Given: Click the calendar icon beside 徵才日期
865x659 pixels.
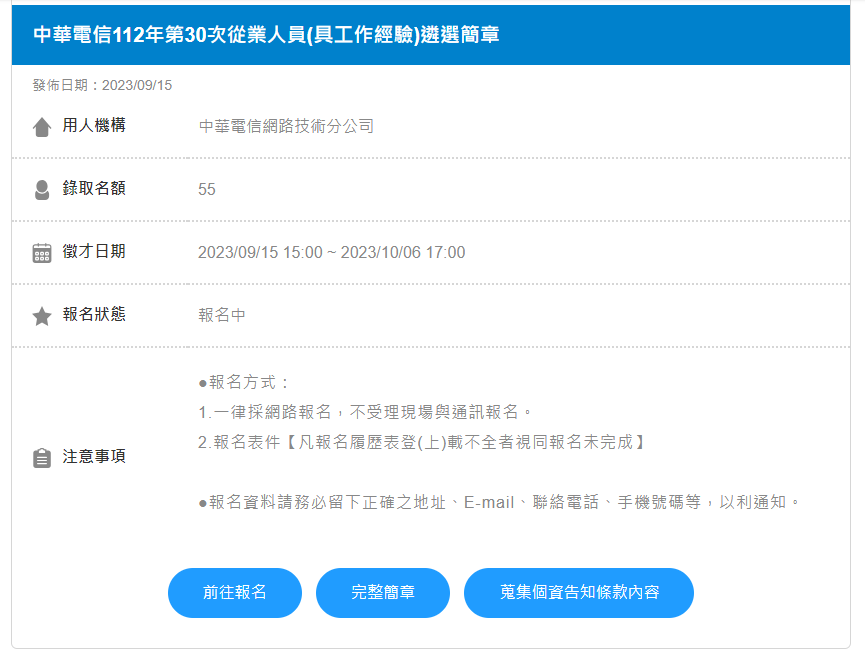Looking at the screenshot, I should tap(42, 253).
